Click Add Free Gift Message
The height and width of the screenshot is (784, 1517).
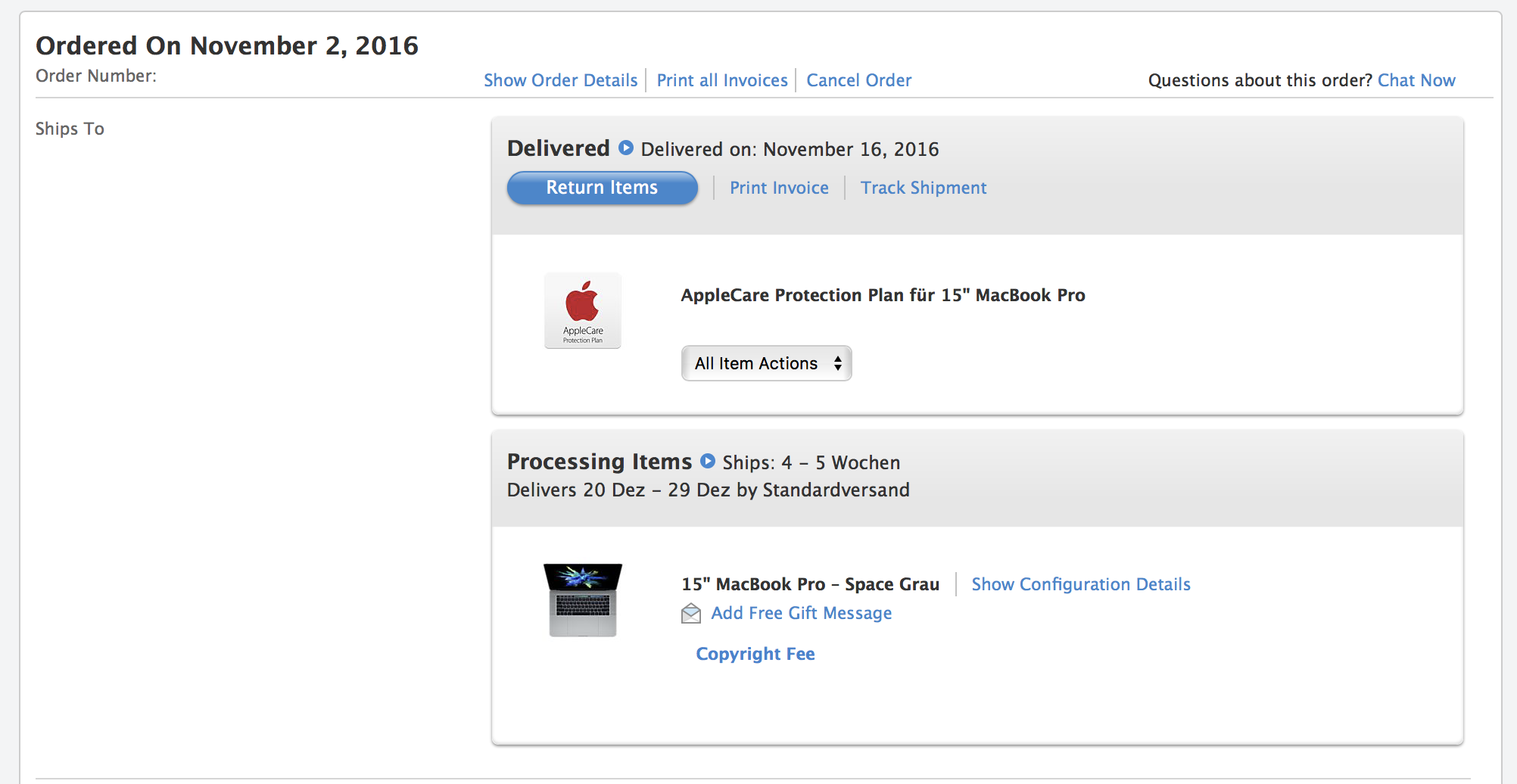click(802, 613)
